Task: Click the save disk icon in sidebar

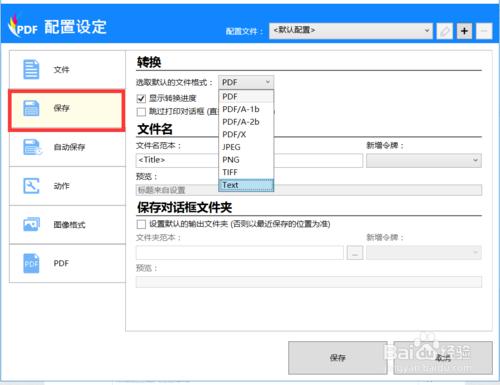Action: [31, 108]
